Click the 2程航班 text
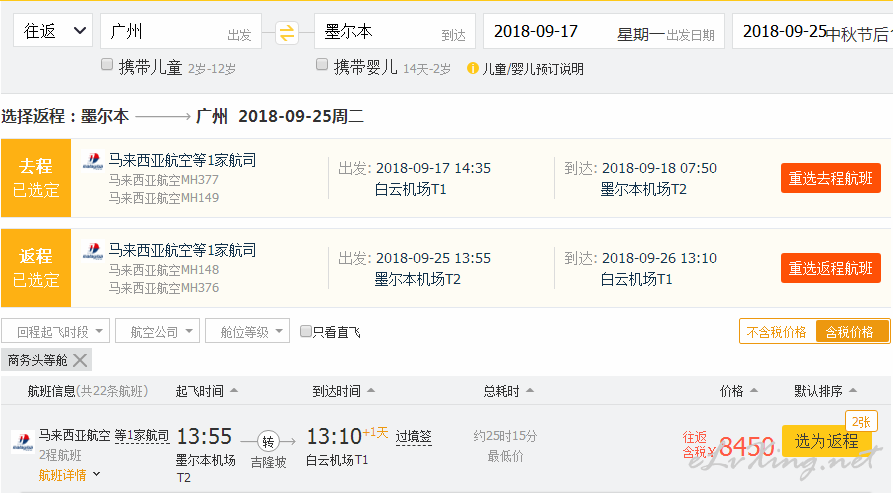This screenshot has height=493, width=893. [60, 455]
